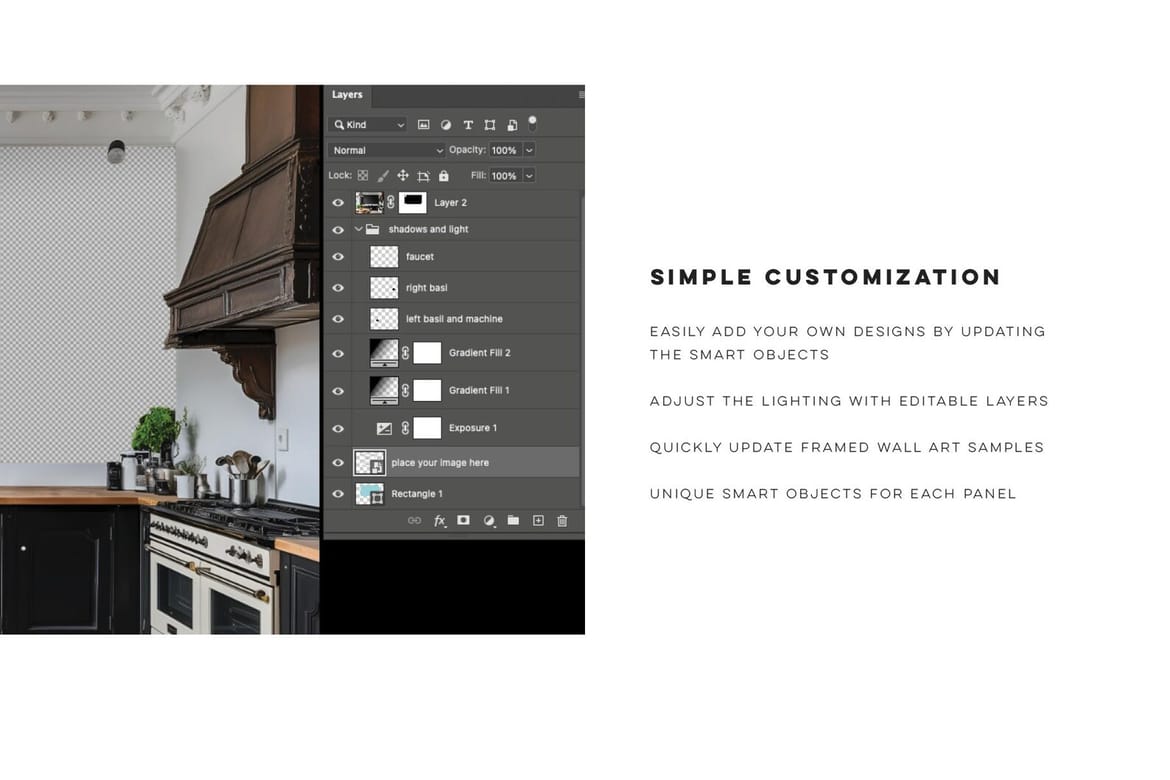Image resolution: width=1170 pixels, height=780 pixels.
Task: Select the Layers panel tab
Action: [x=347, y=95]
